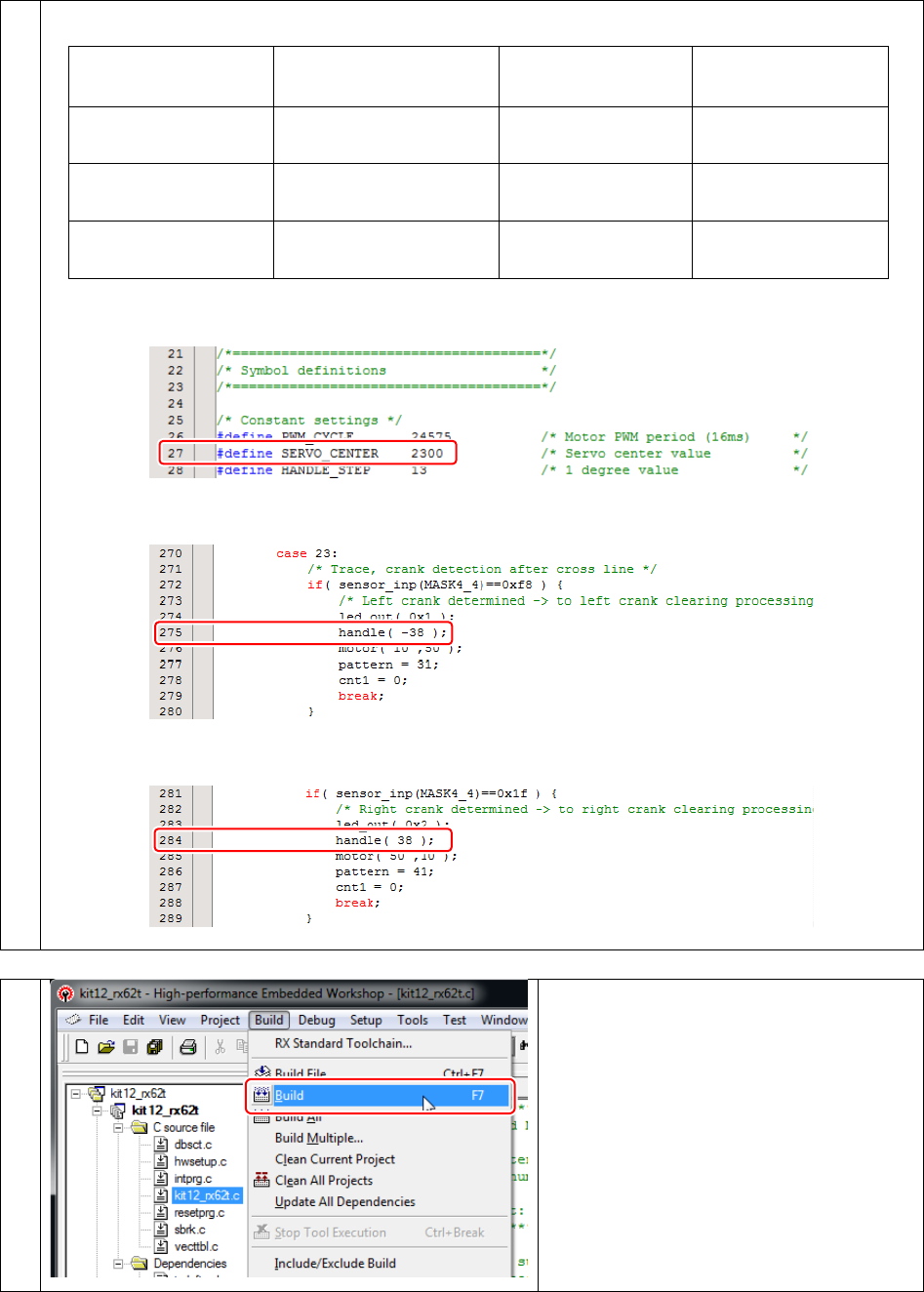Viewport: 924px width, 1292px height.
Task: Select sbrk.c in the project tree
Action: (189, 1230)
